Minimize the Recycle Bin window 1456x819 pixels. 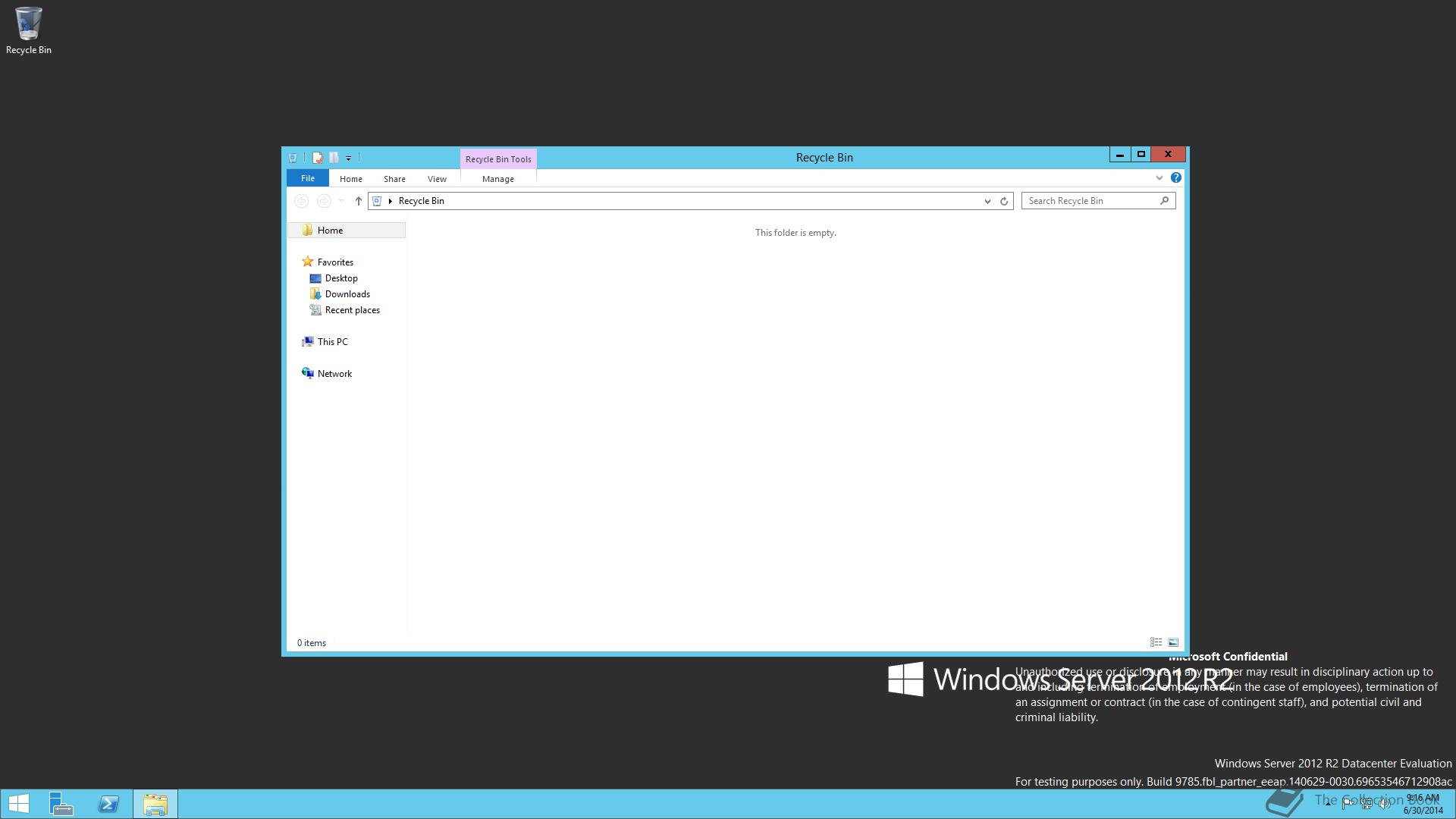1119,155
